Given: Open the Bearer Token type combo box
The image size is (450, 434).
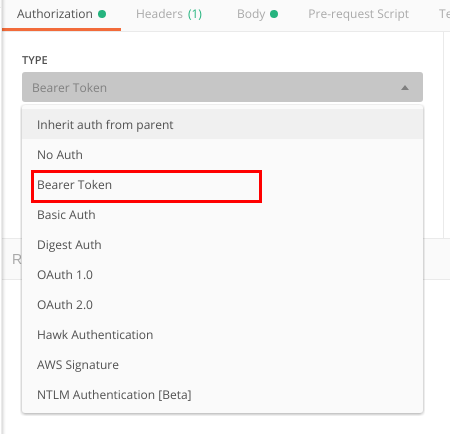Looking at the screenshot, I should 222,87.
